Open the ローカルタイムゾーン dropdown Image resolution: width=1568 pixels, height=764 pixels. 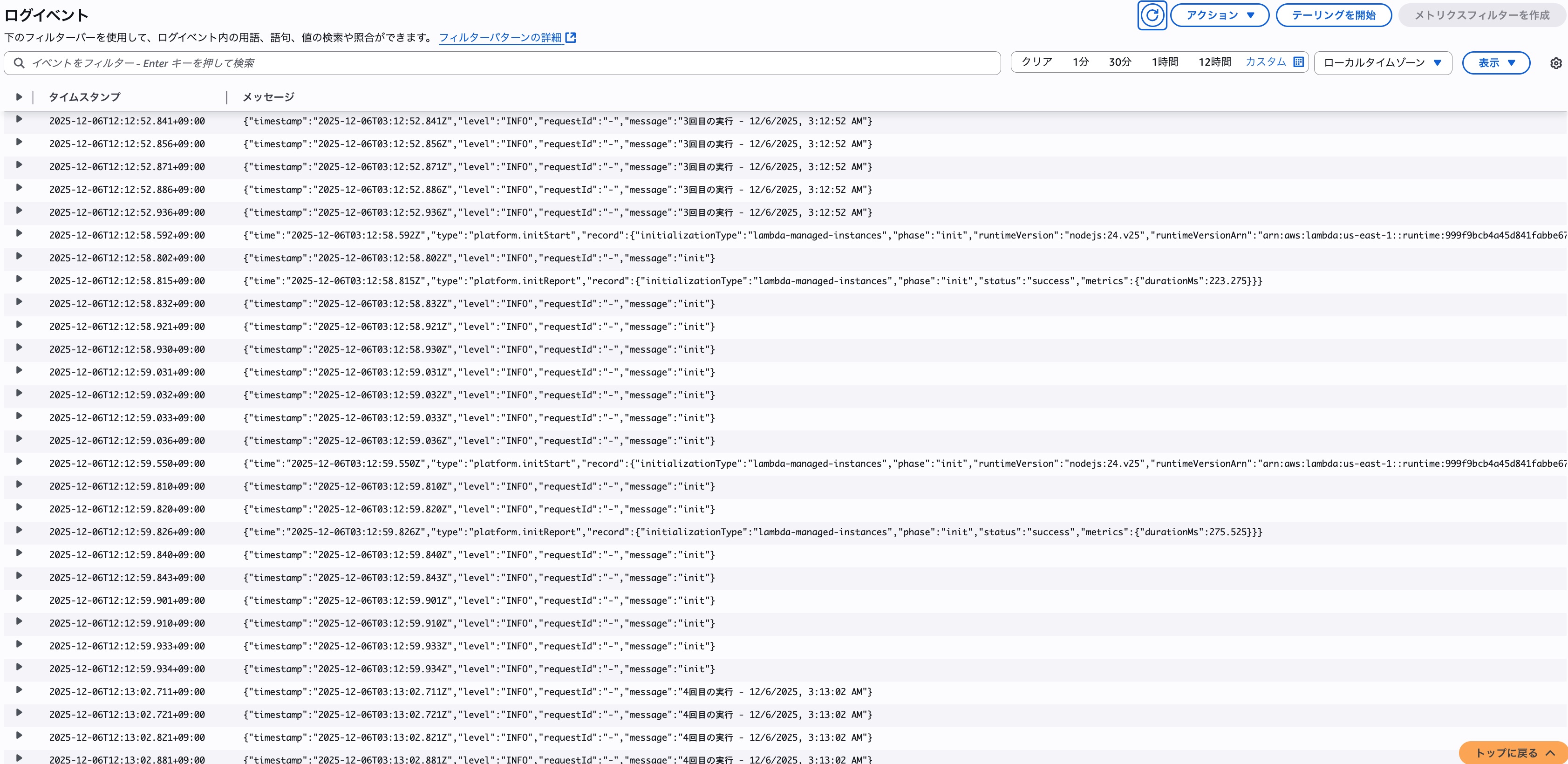1382,61
